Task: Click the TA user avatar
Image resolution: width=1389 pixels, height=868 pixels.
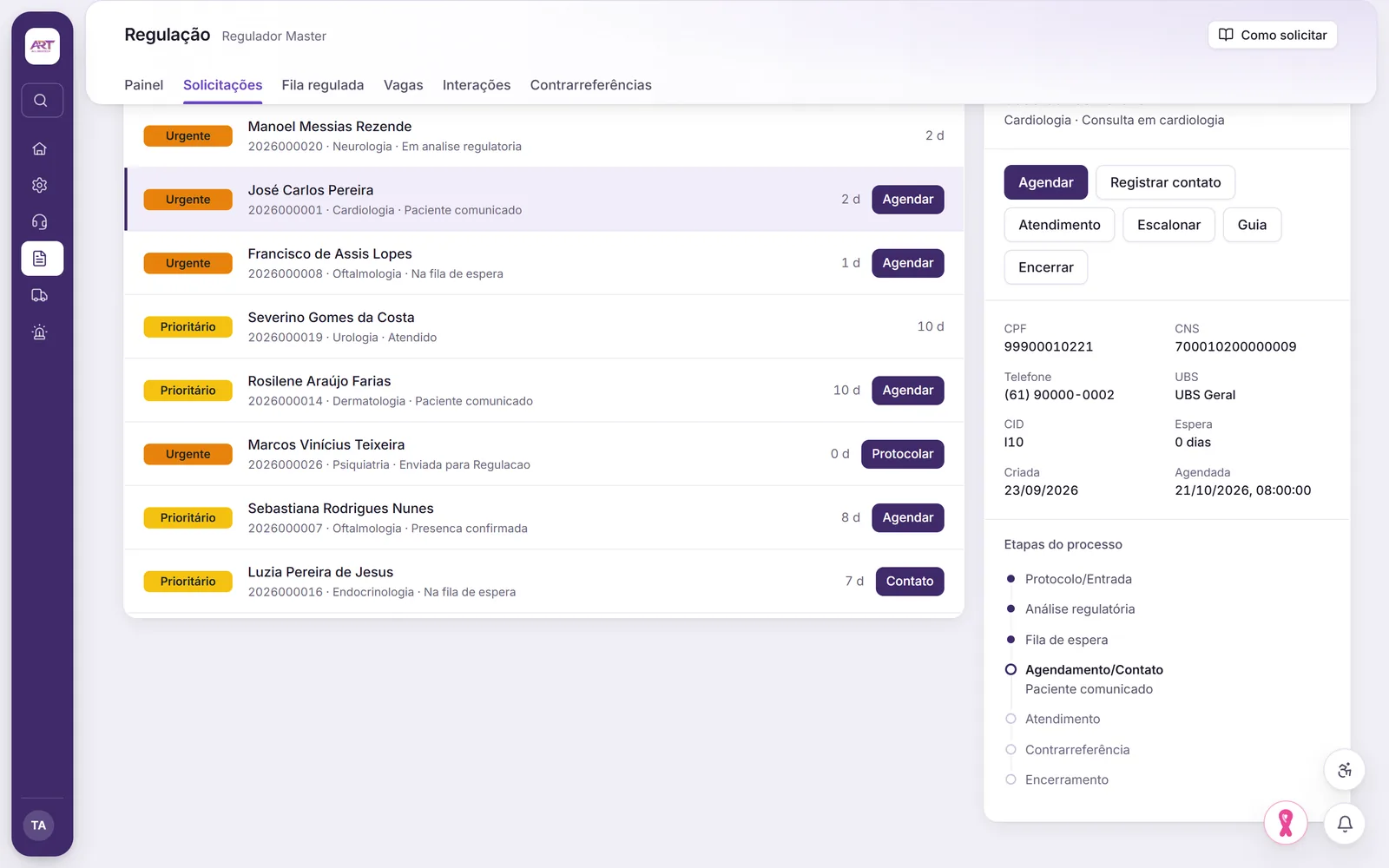Action: click(39, 825)
